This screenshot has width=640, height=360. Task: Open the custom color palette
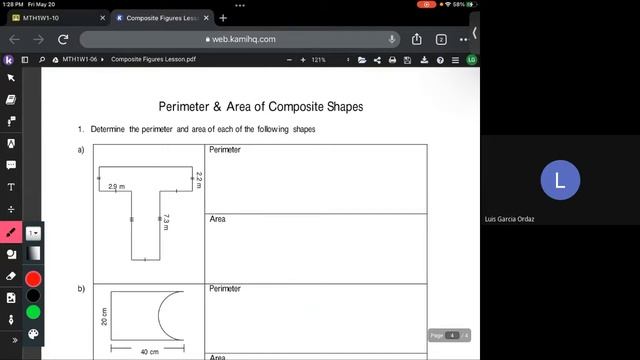[x=33, y=334]
